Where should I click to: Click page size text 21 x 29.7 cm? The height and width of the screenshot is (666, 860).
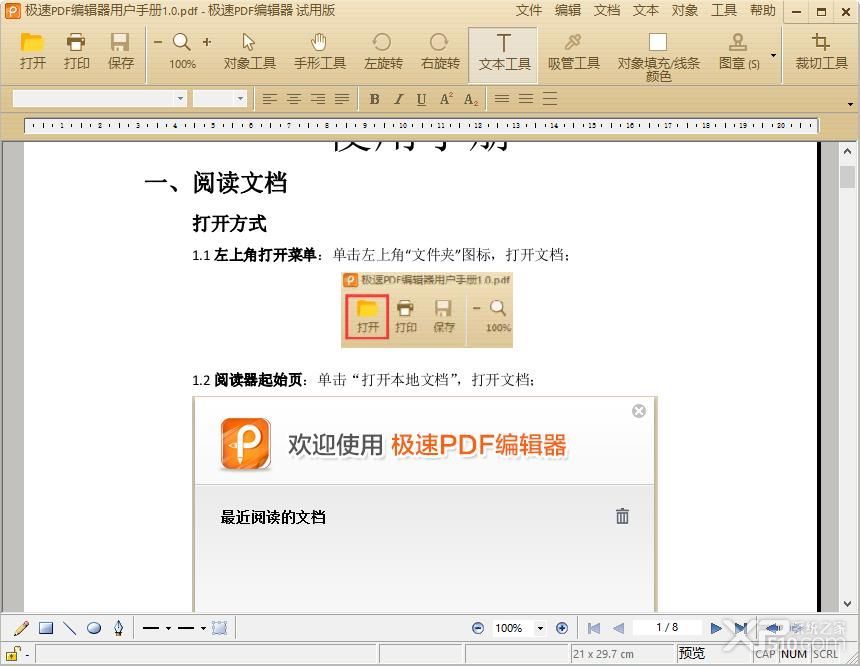pyautogui.click(x=603, y=654)
